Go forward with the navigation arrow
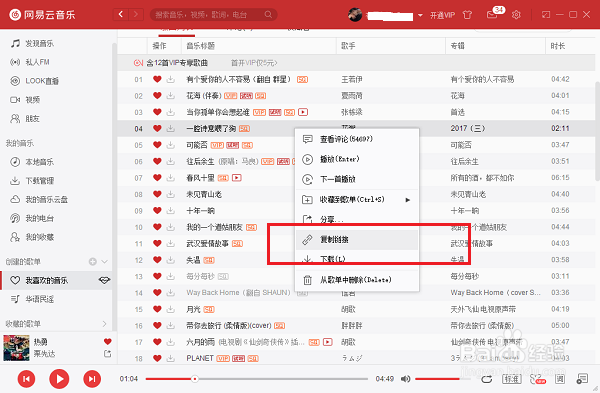 pos(136,15)
